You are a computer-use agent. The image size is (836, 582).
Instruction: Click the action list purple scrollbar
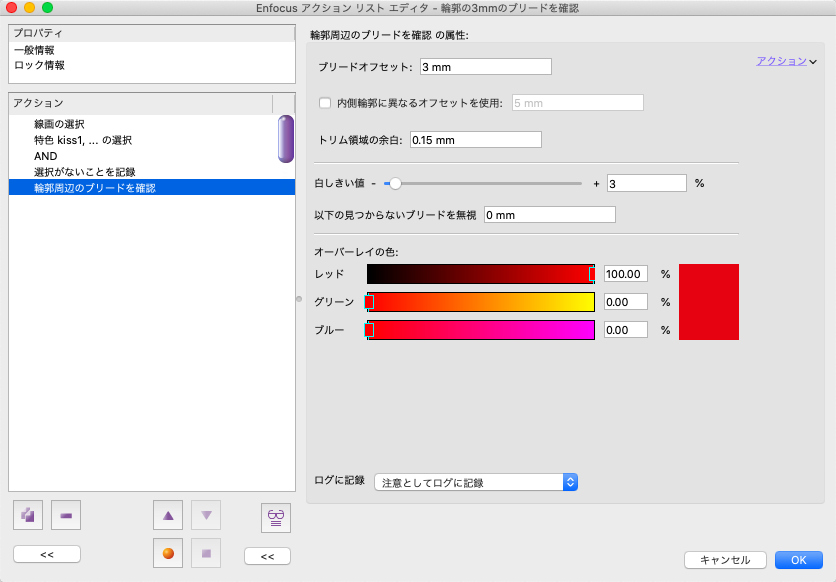point(285,139)
